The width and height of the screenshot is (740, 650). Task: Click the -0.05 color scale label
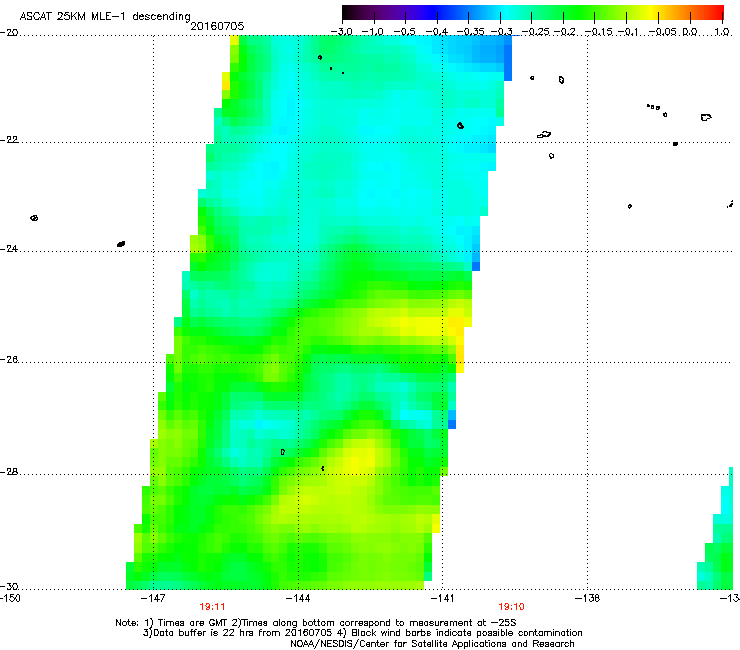coord(663,32)
